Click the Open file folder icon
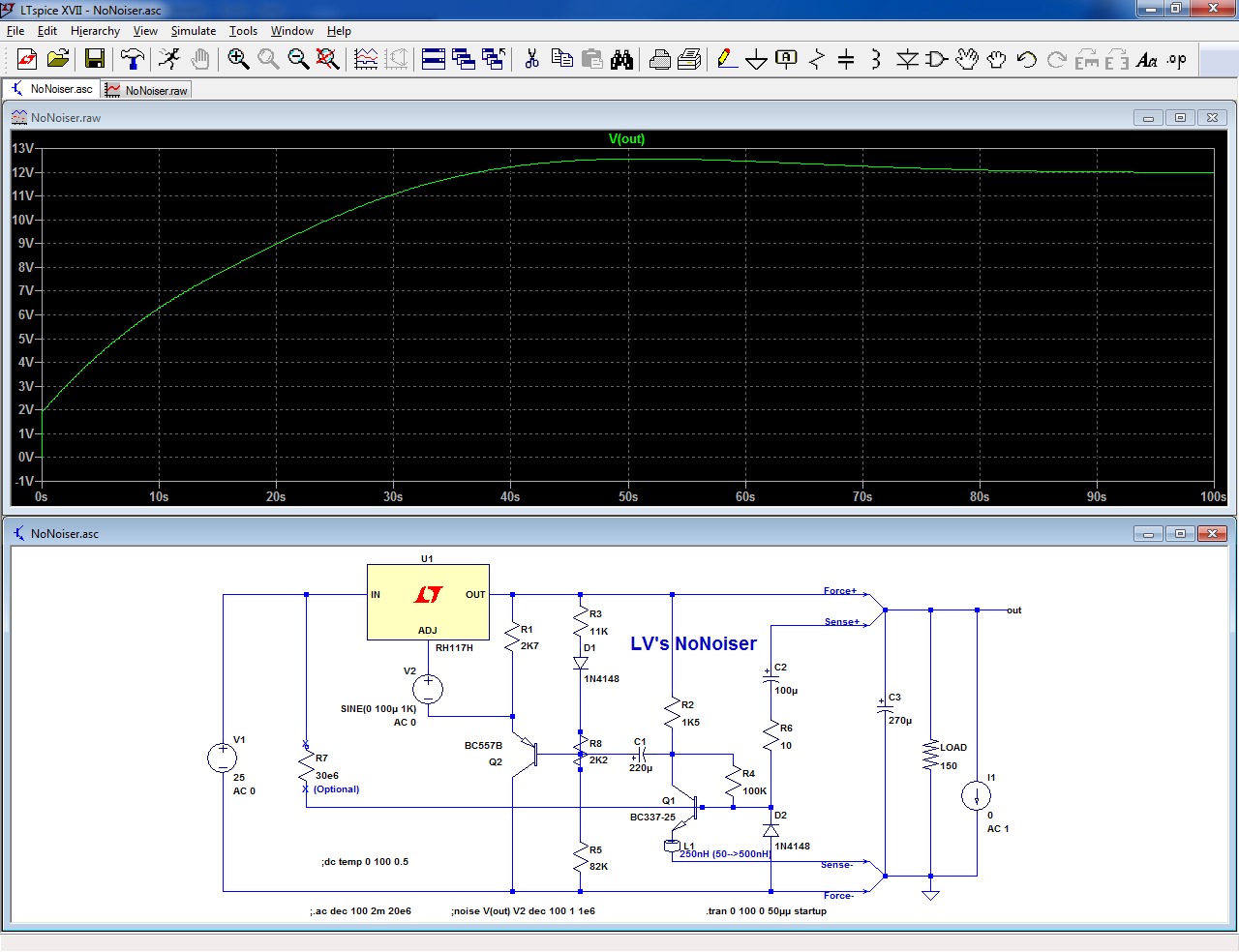 coord(58,59)
